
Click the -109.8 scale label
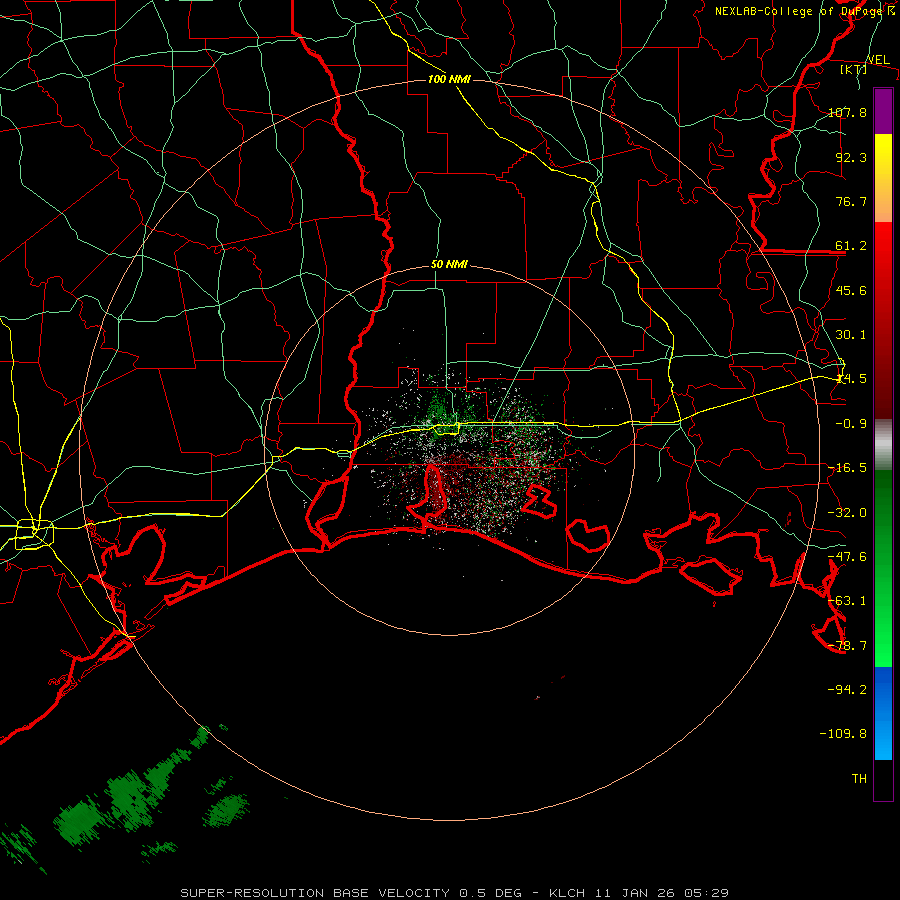pyautogui.click(x=843, y=734)
